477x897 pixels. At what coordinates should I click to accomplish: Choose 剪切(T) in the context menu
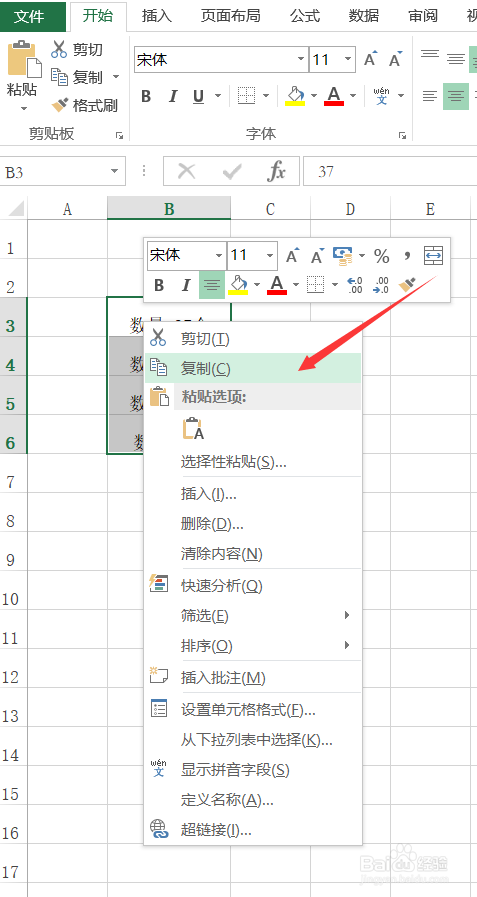click(253, 339)
